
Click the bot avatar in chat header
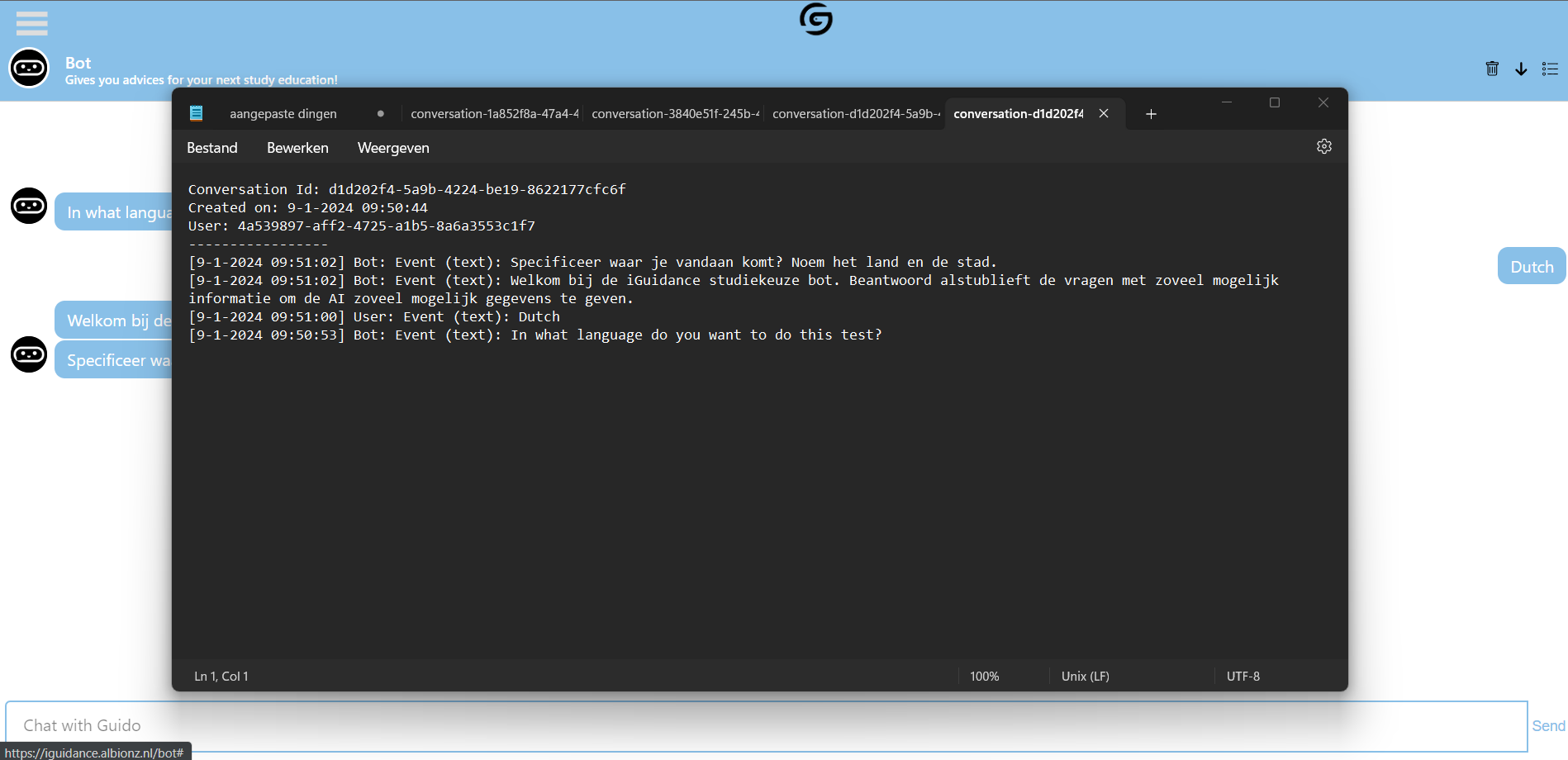(x=29, y=68)
